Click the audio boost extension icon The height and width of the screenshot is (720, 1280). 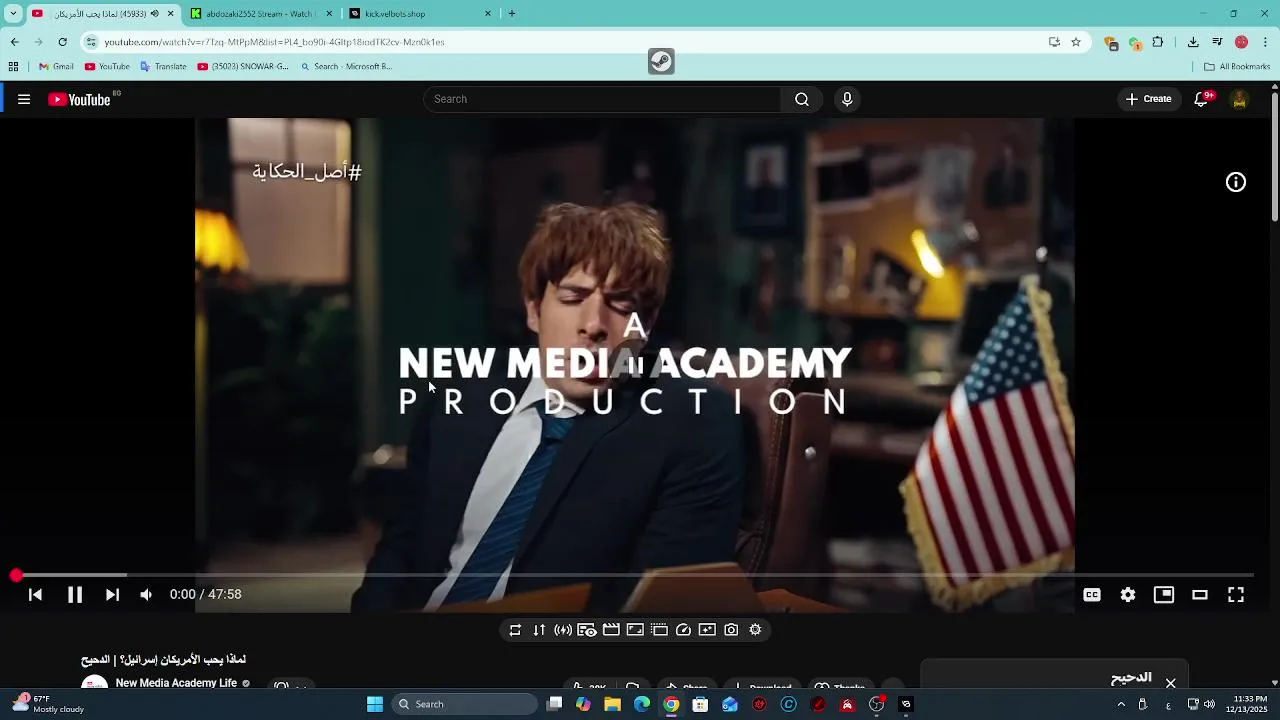pyautogui.click(x=563, y=630)
